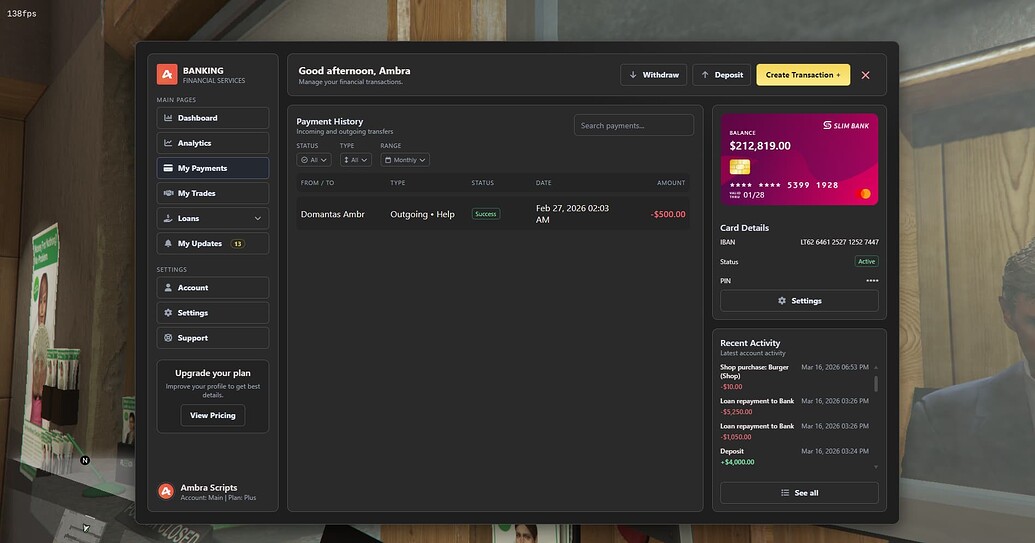Open the Type filter dropdown
The image size is (1035, 543).
tap(356, 160)
